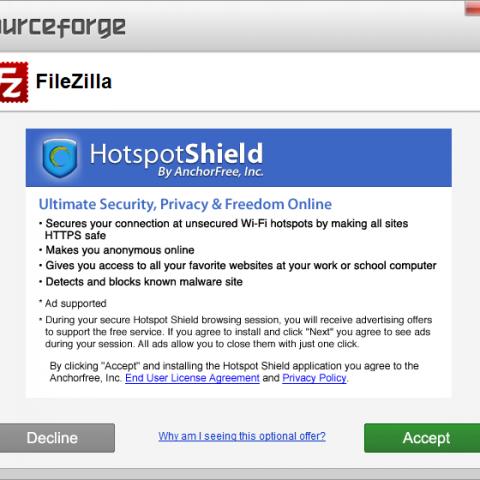This screenshot has height=480, width=480.
Task: Click the FileZilla title text
Action: 74,82
